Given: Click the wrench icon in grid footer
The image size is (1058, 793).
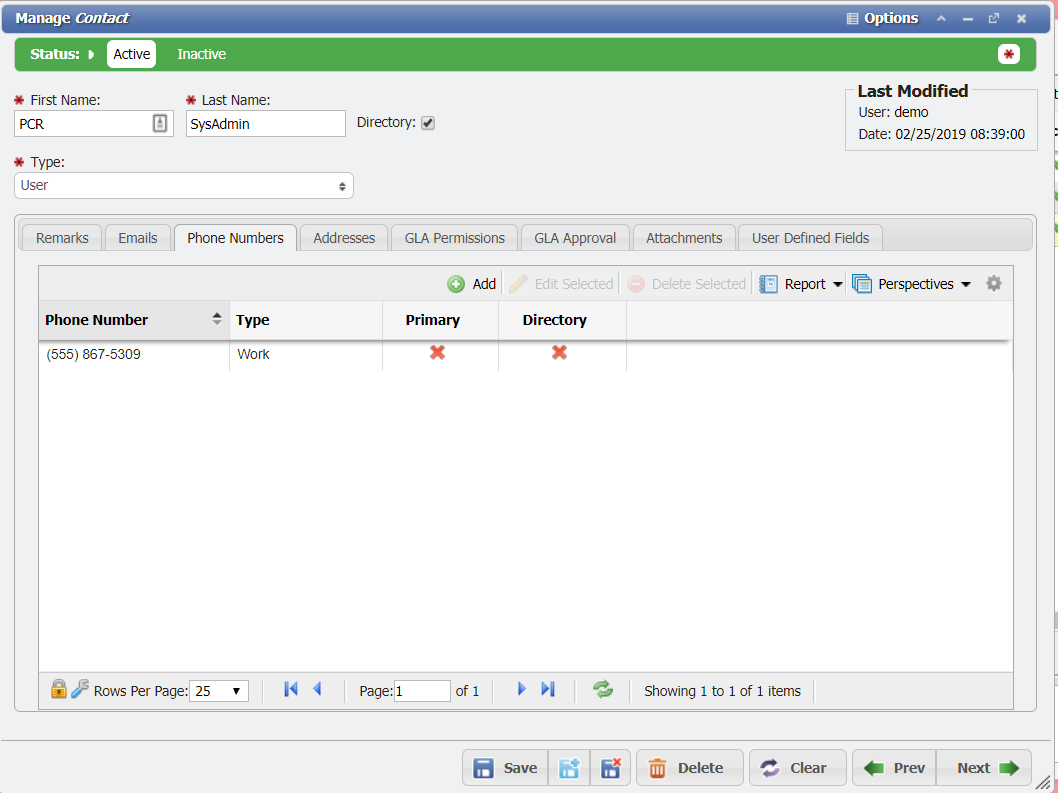Looking at the screenshot, I should click(79, 689).
